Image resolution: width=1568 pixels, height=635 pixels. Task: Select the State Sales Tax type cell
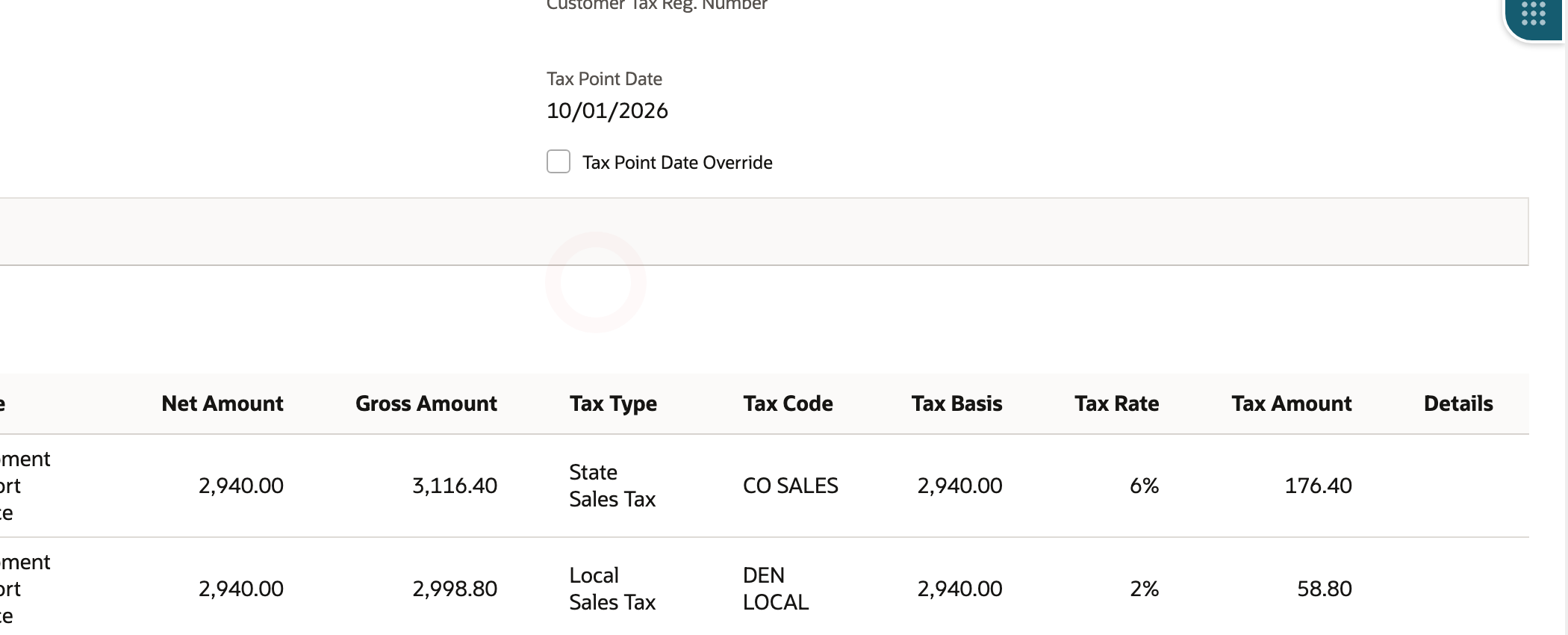612,486
